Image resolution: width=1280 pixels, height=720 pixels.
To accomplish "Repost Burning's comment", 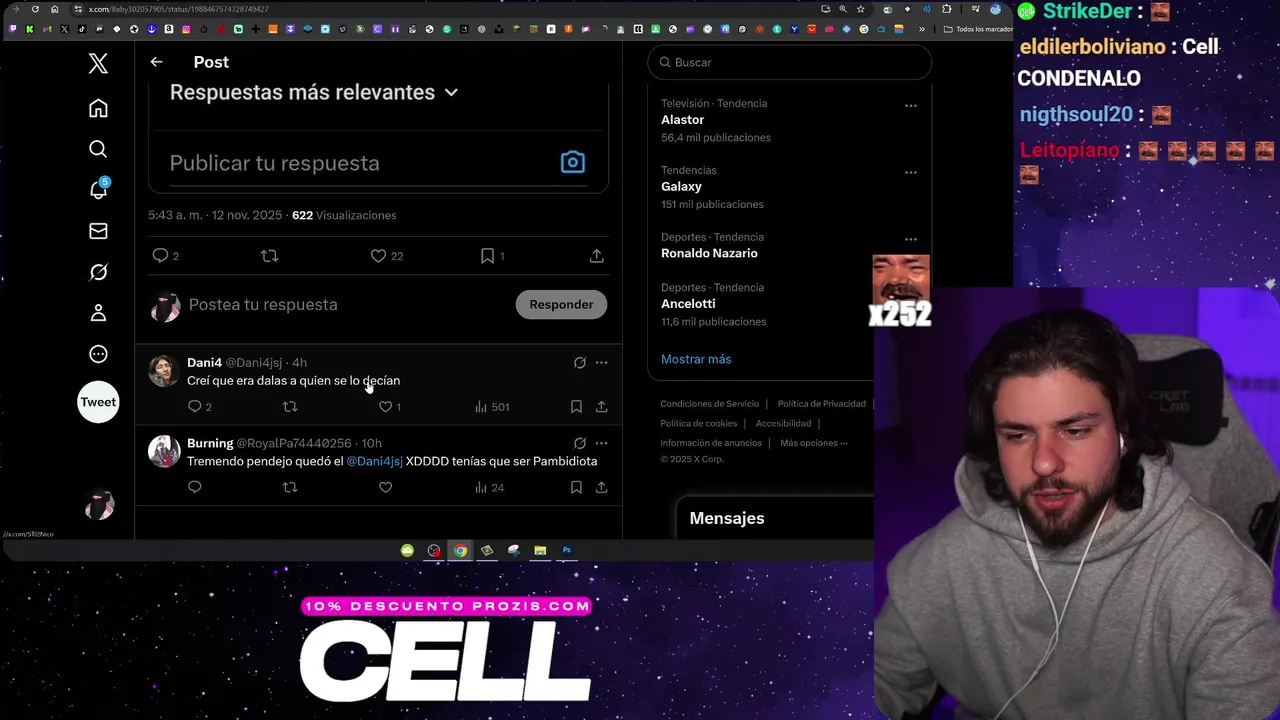I will (x=290, y=487).
